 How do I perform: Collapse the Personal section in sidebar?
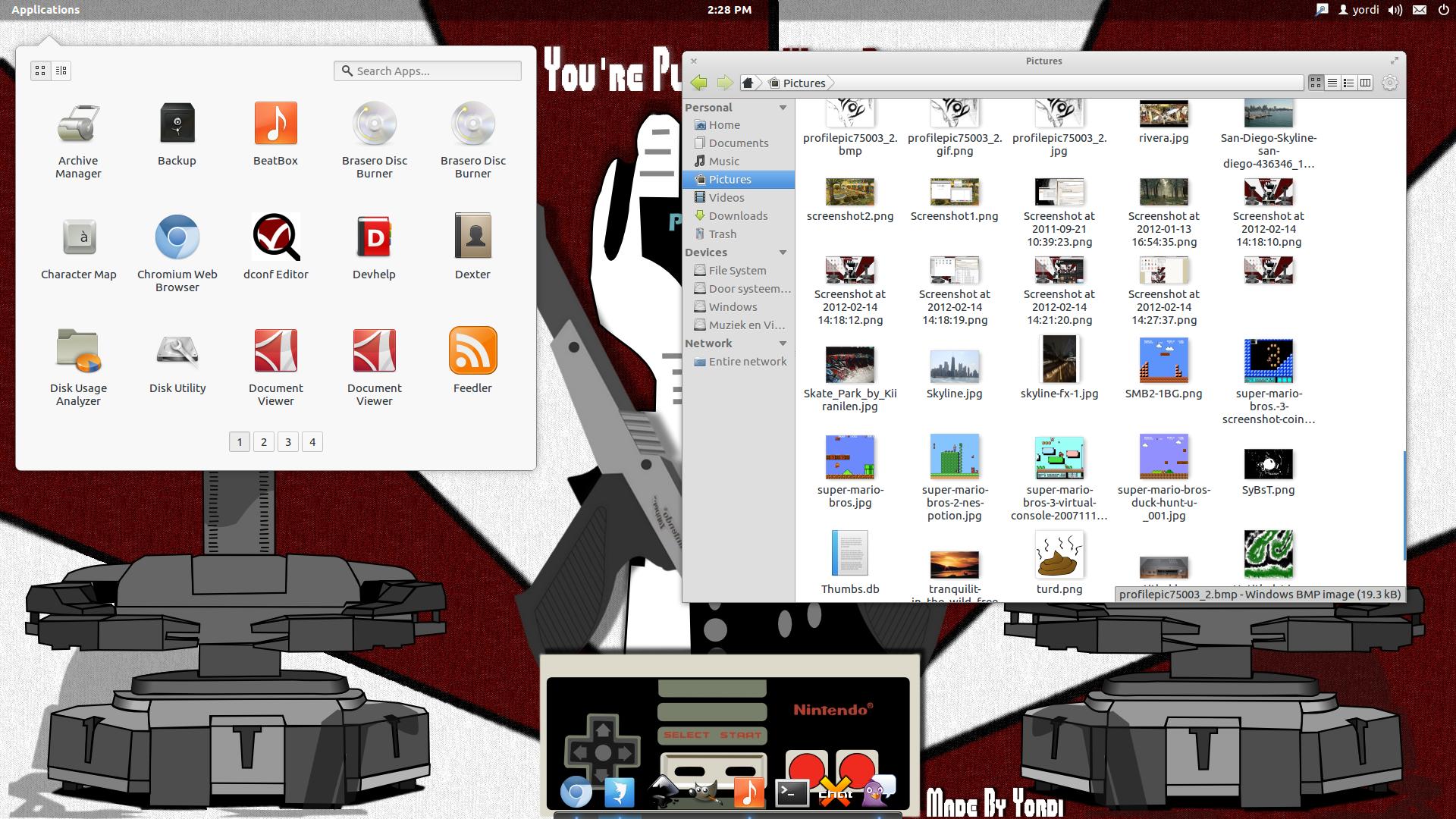[783, 108]
